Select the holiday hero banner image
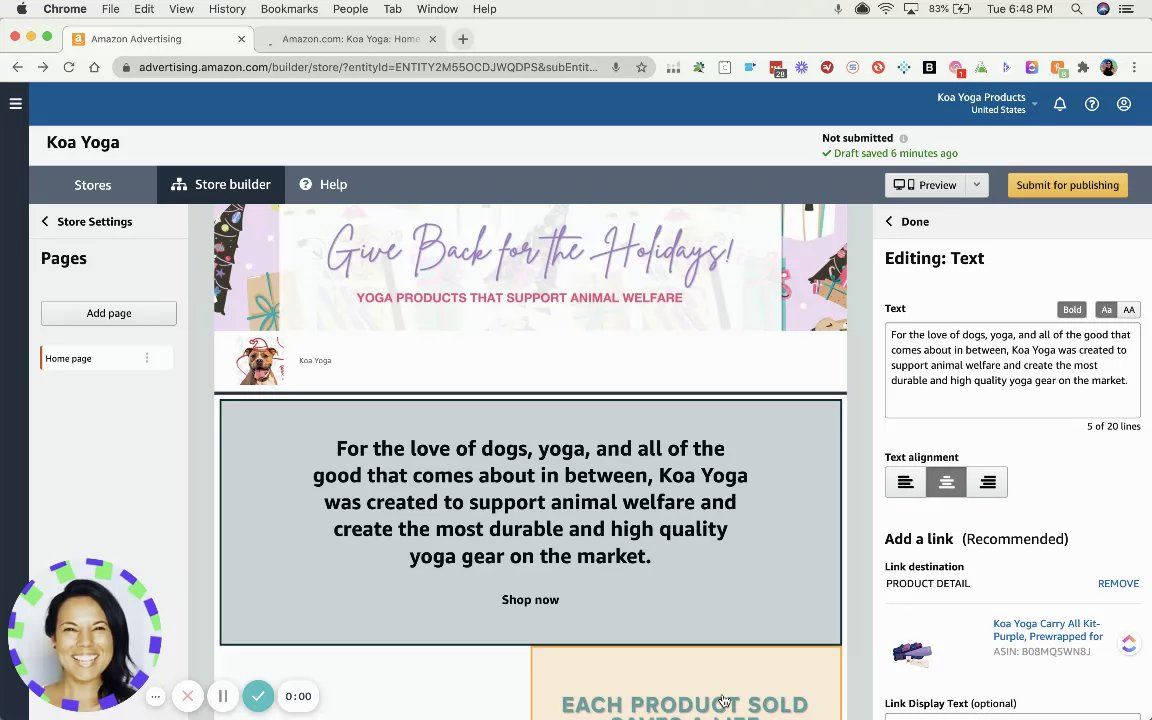 pos(530,267)
